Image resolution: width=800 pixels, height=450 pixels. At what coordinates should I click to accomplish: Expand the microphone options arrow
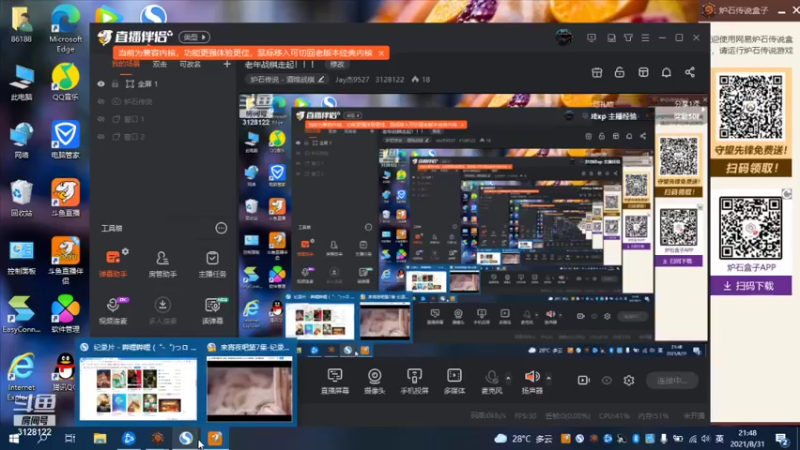[508, 378]
